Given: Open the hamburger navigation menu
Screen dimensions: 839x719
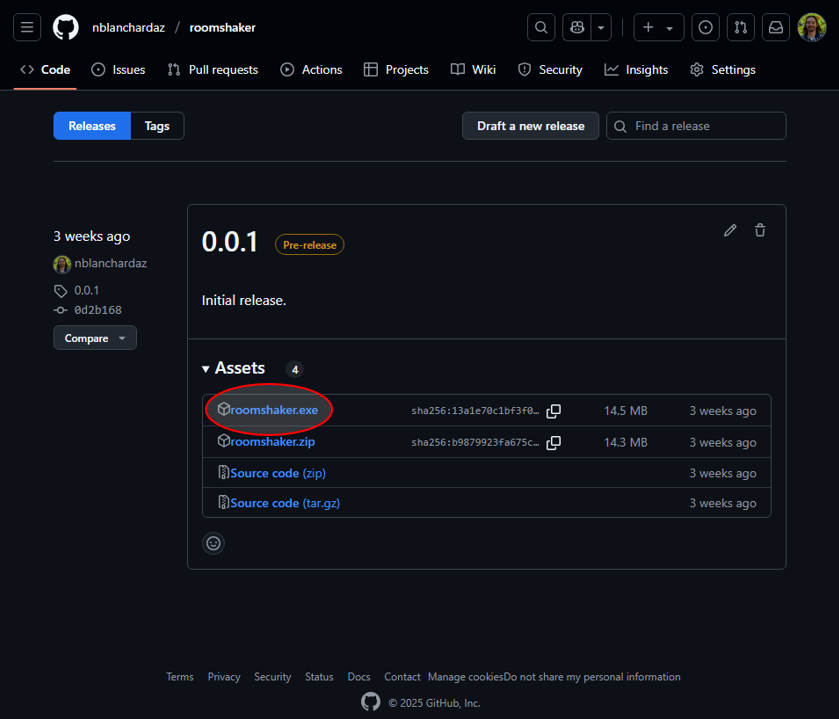Looking at the screenshot, I should pos(27,27).
